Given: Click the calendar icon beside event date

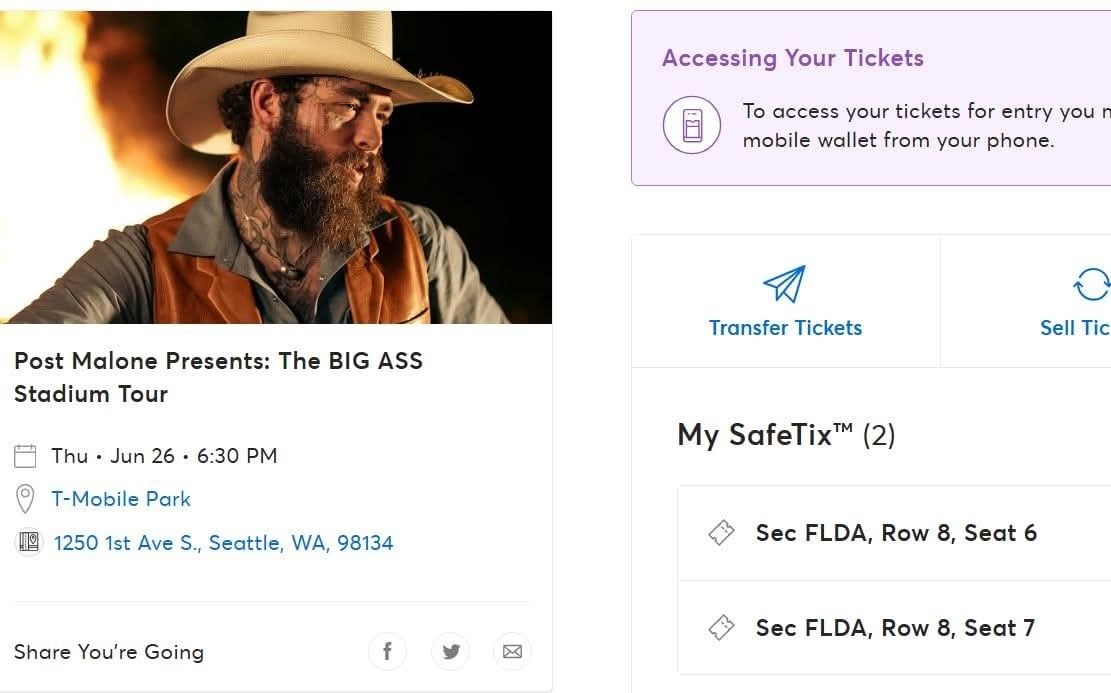Looking at the screenshot, I should pyautogui.click(x=25, y=456).
